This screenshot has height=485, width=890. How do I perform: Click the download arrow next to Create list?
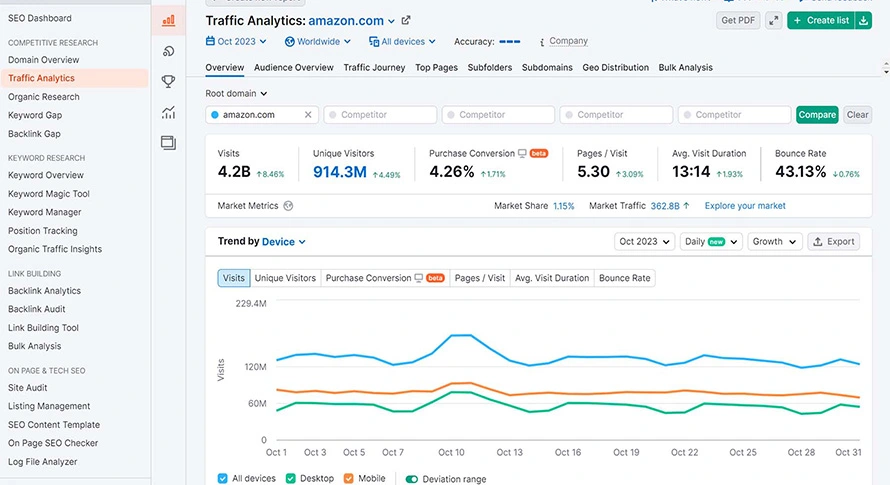coord(863,20)
